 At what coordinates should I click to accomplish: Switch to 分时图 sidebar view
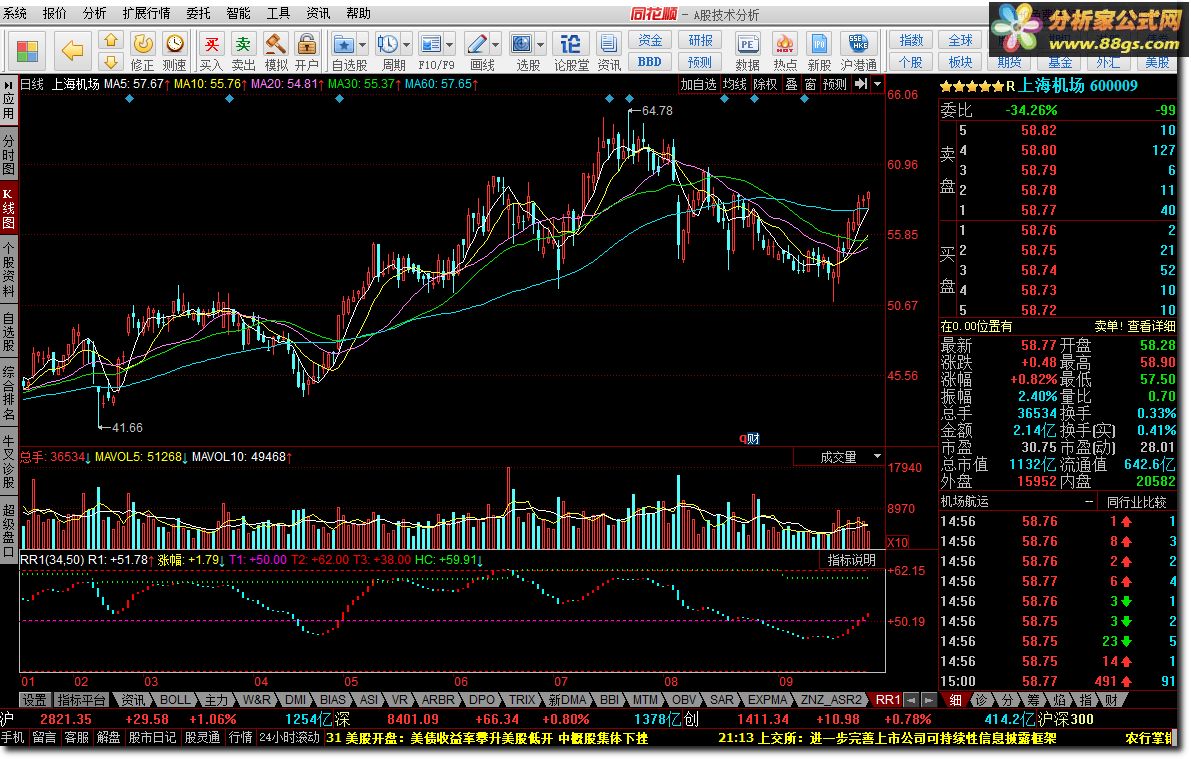(x=8, y=154)
